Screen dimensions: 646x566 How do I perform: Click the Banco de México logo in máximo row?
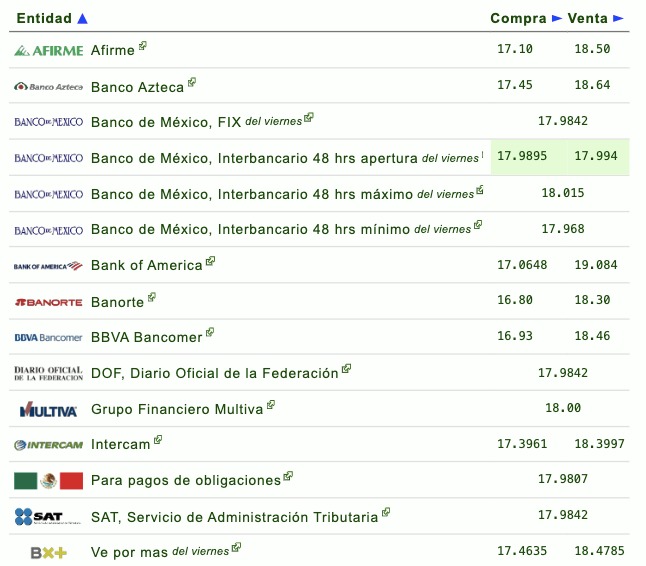[x=49, y=194]
